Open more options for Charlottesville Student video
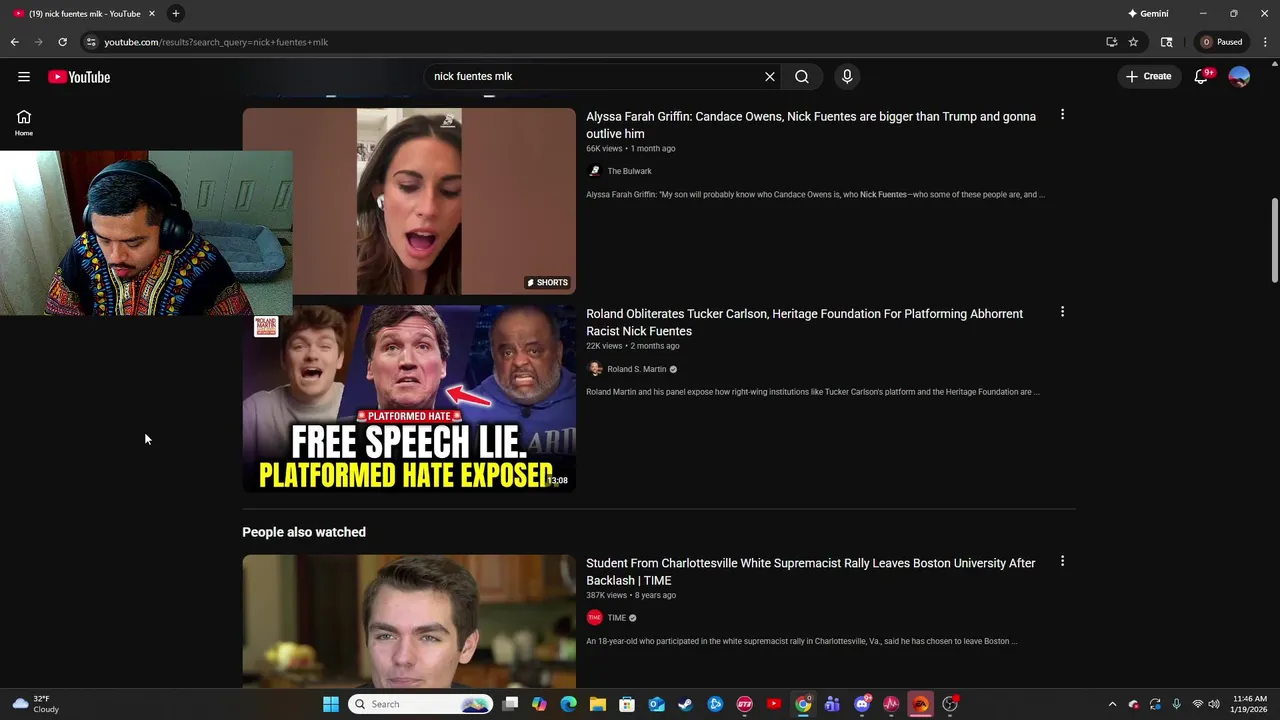 1062,562
